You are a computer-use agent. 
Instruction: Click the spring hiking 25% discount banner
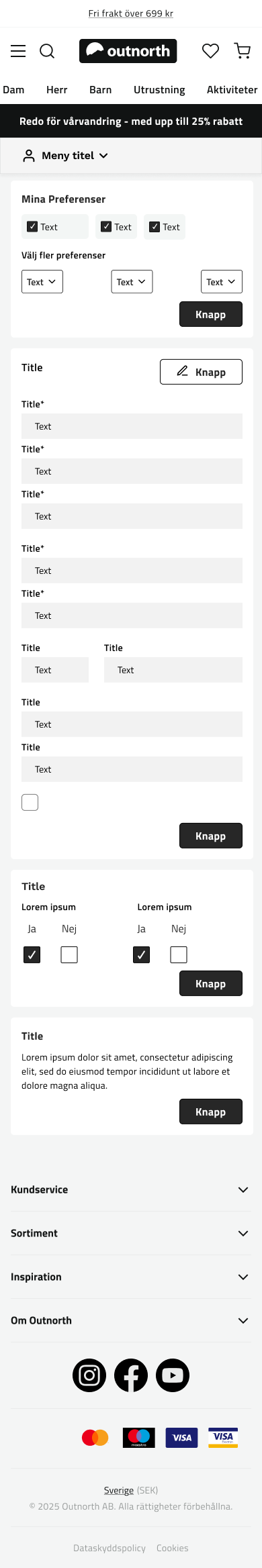131,121
